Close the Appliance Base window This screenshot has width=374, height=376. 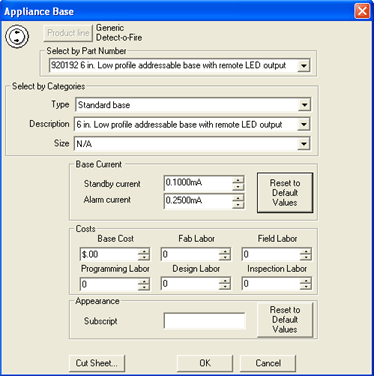[362, 11]
